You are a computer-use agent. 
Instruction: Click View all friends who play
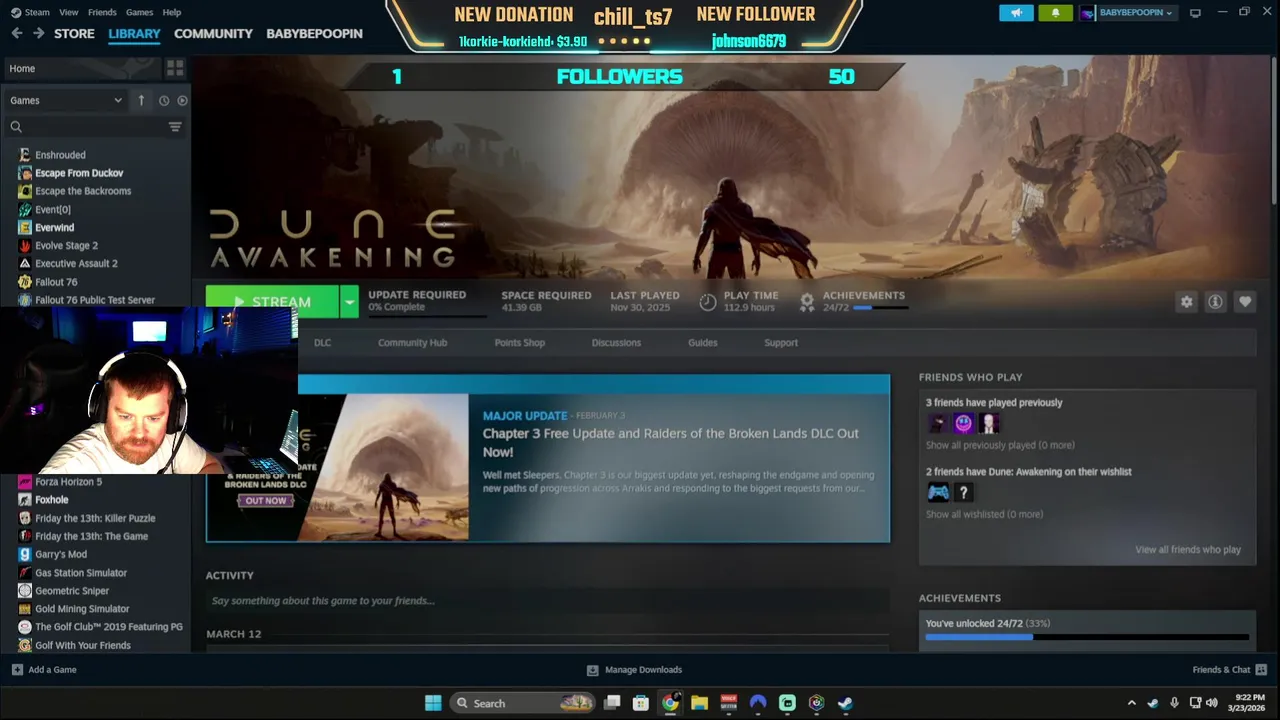[1188, 549]
